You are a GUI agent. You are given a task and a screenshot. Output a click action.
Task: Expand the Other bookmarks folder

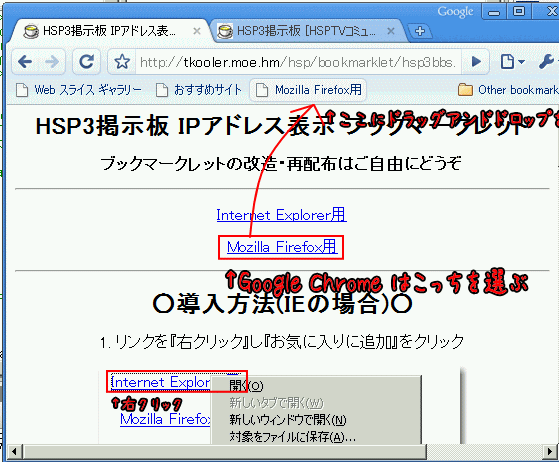[508, 90]
